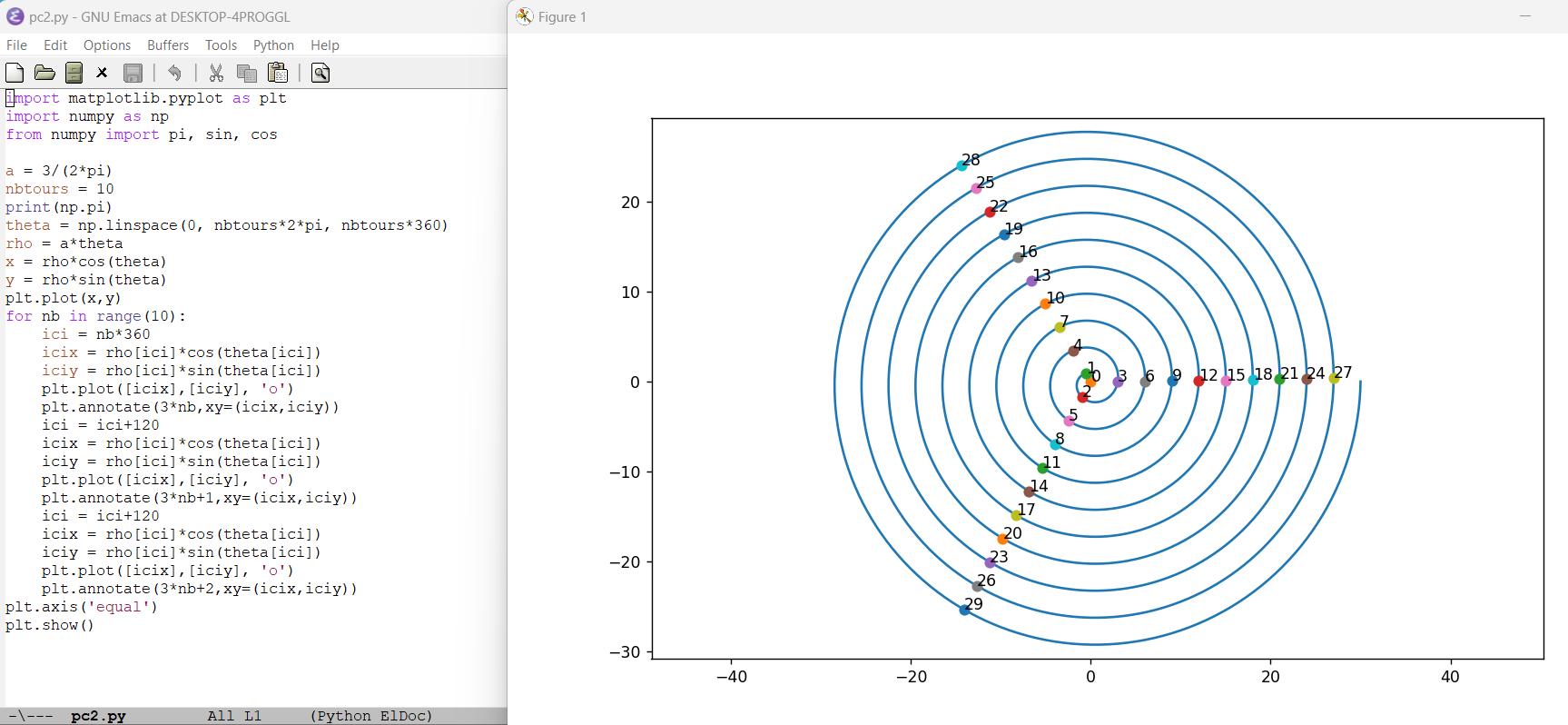Copy selection with the copy icon
Image resolution: width=1568 pixels, height=725 pixels.
click(246, 73)
